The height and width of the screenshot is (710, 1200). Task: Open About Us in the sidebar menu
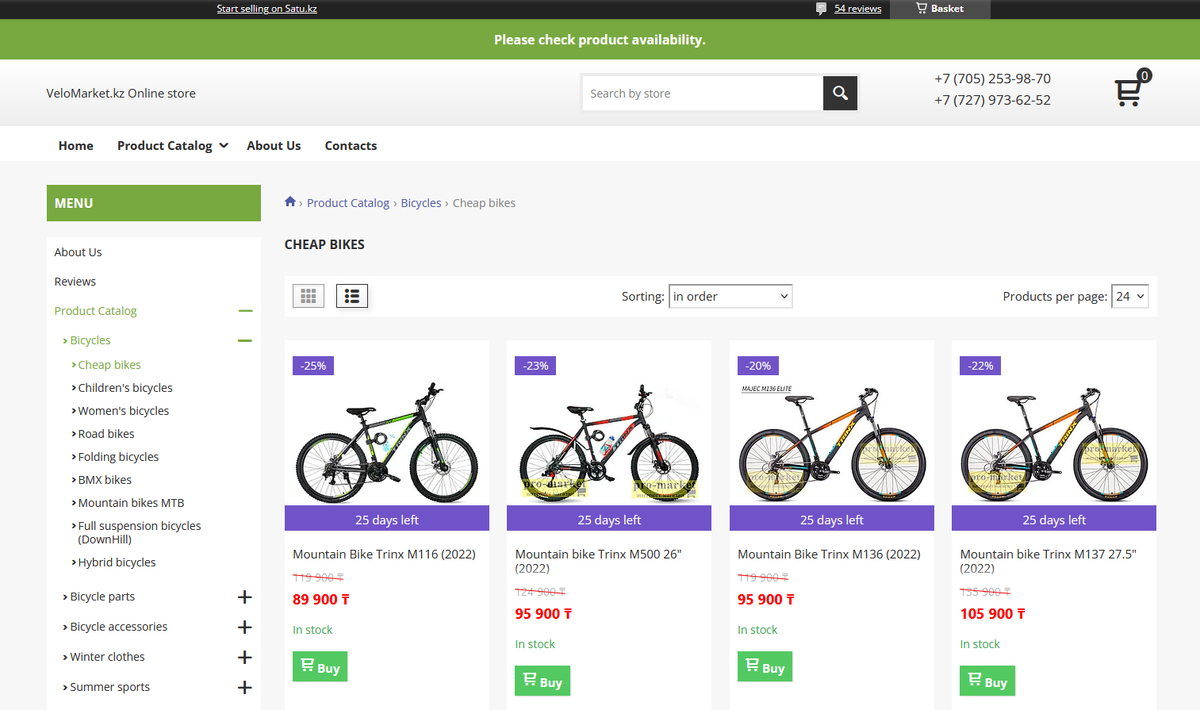(78, 252)
